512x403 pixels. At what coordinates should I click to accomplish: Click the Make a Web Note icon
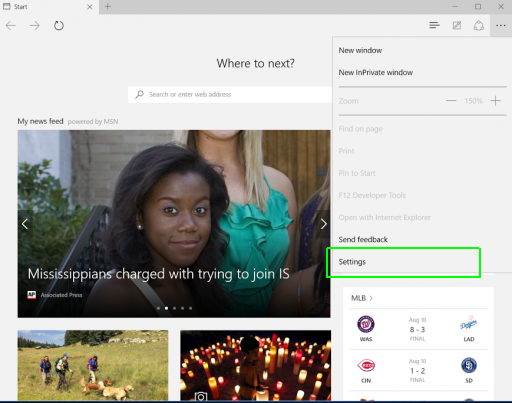coord(457,25)
